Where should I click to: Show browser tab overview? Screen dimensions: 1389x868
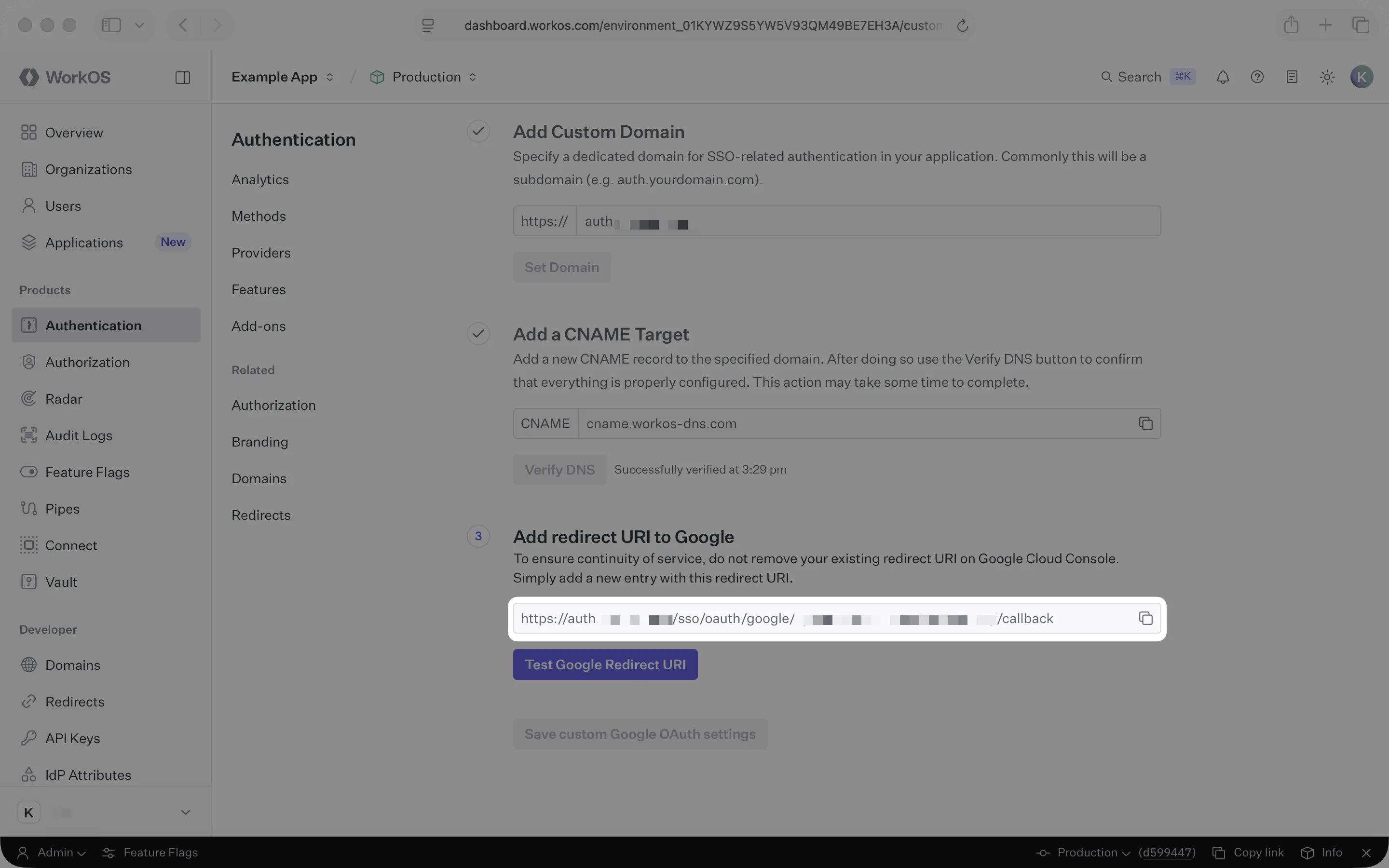tap(1361, 25)
